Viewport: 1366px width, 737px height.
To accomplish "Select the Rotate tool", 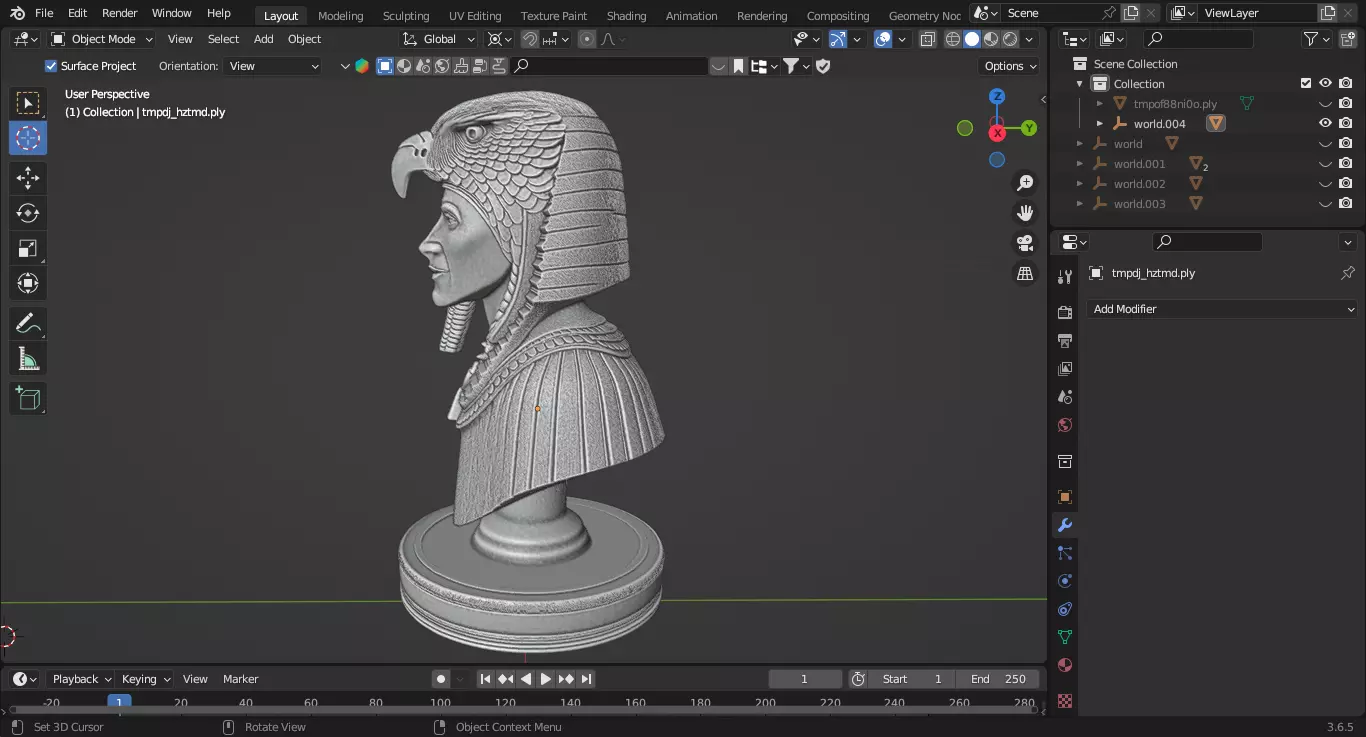I will (28, 213).
